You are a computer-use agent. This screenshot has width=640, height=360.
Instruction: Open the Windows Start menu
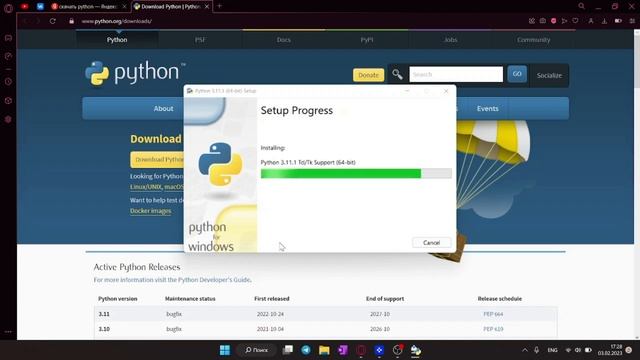225,350
